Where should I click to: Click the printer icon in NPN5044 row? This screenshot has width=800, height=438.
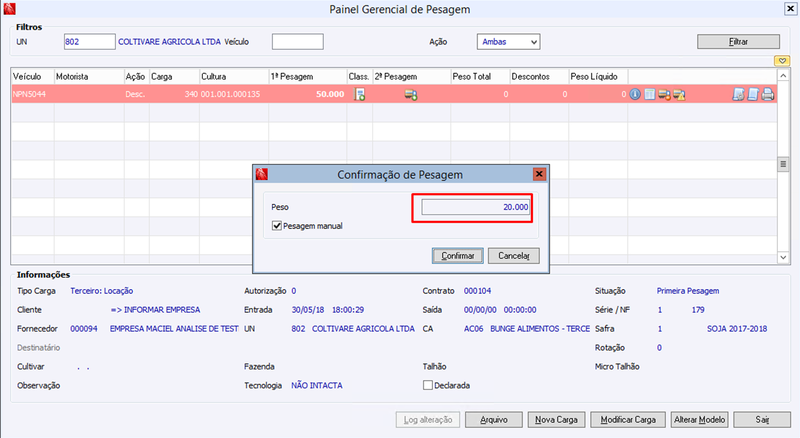coord(768,94)
